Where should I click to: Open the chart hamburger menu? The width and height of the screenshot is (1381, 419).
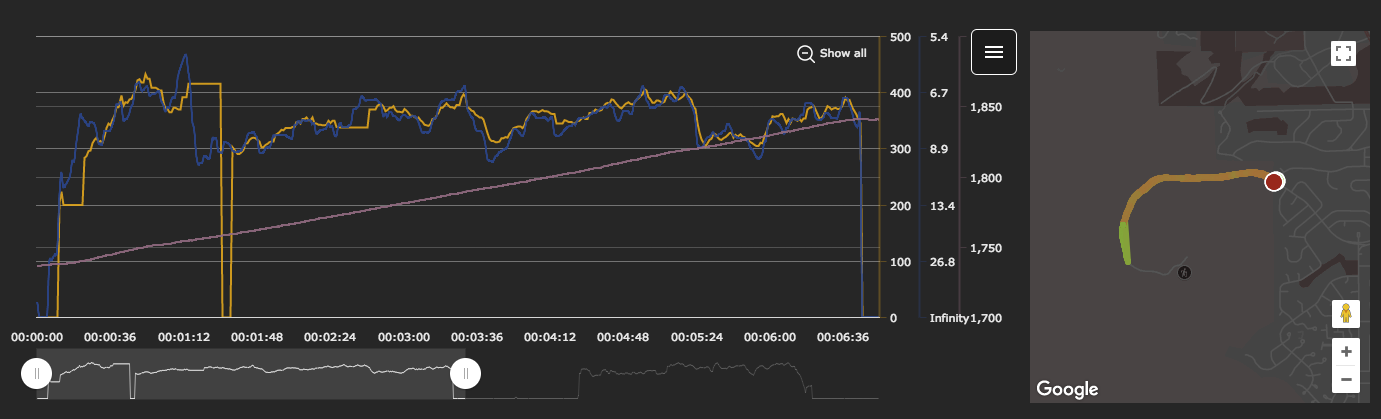click(x=994, y=52)
